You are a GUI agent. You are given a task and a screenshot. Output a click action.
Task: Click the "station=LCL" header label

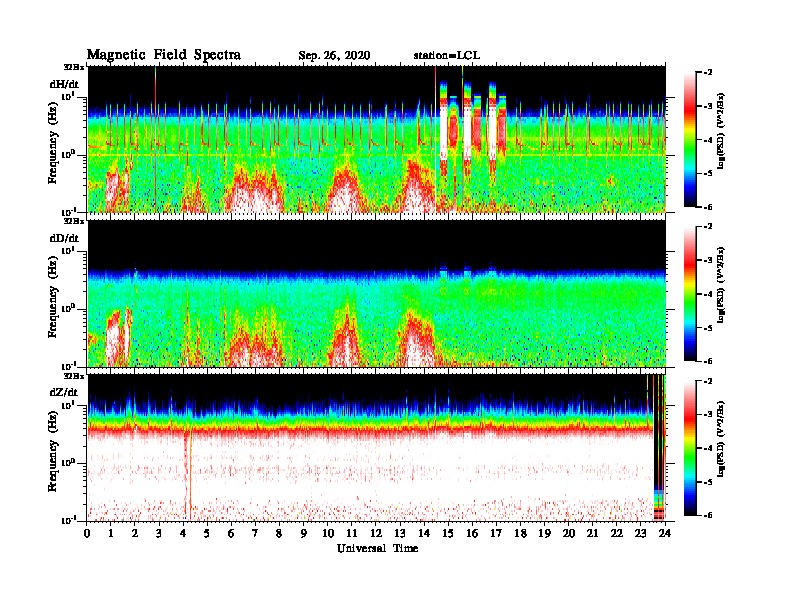click(x=447, y=56)
